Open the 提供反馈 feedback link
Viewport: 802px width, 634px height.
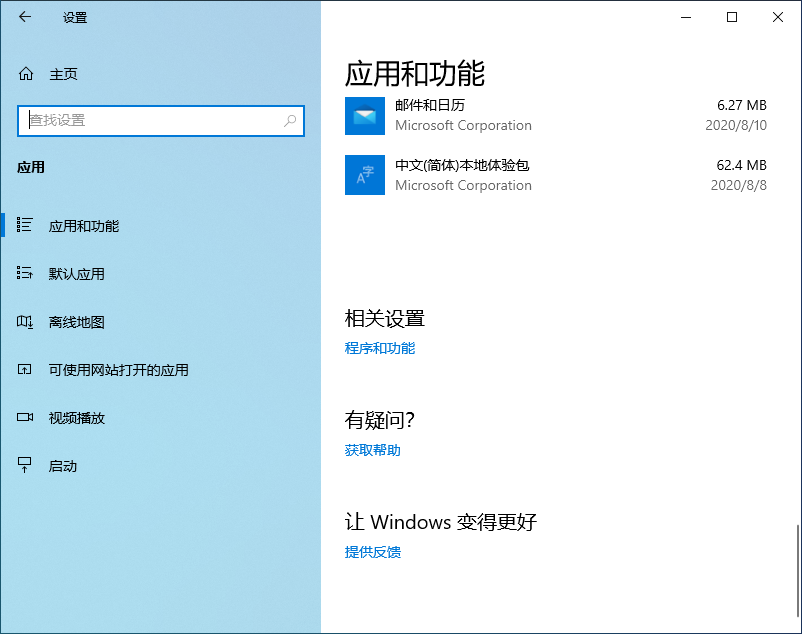(372, 552)
